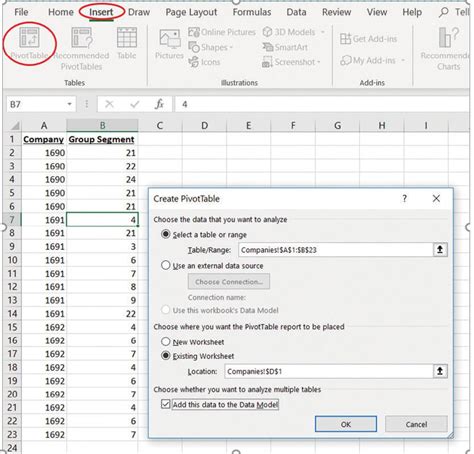Click the Location input field
Viewport: 474px width, 454px height.
(329, 371)
